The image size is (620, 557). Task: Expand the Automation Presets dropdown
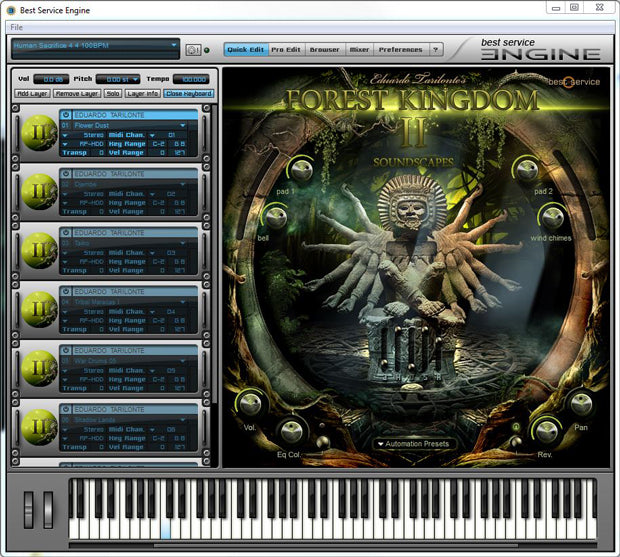pos(413,443)
